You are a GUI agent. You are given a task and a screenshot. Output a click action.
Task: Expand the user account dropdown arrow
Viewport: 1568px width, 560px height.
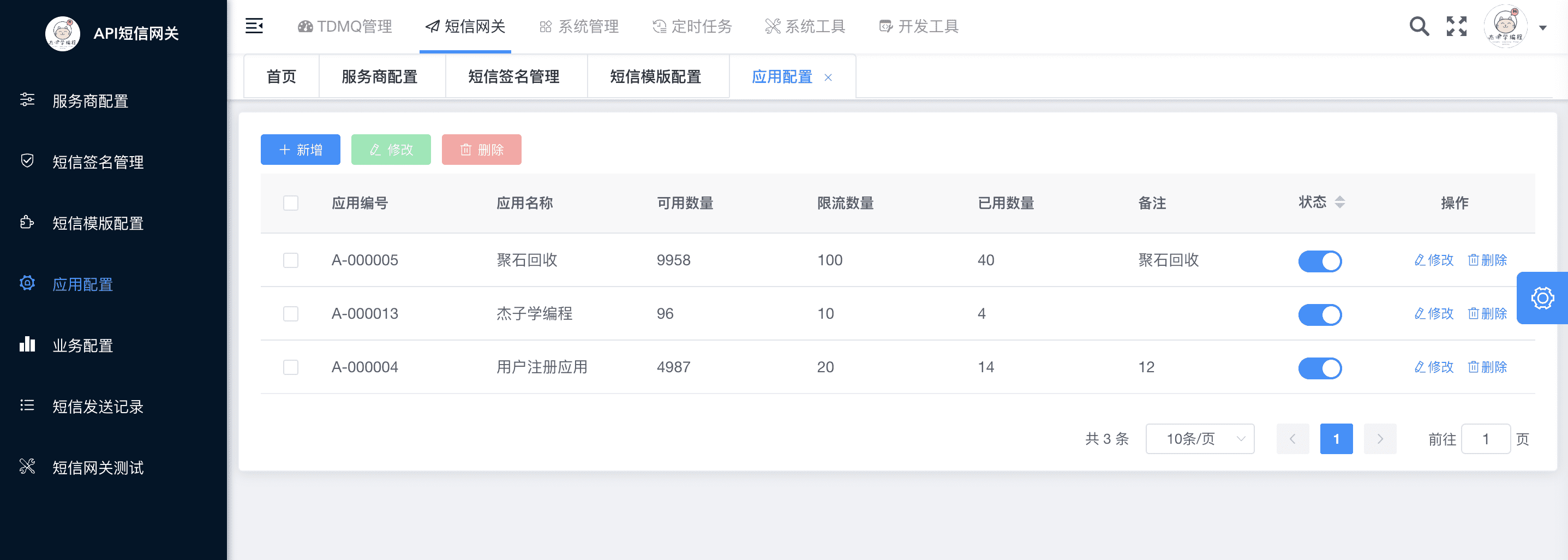pyautogui.click(x=1542, y=27)
